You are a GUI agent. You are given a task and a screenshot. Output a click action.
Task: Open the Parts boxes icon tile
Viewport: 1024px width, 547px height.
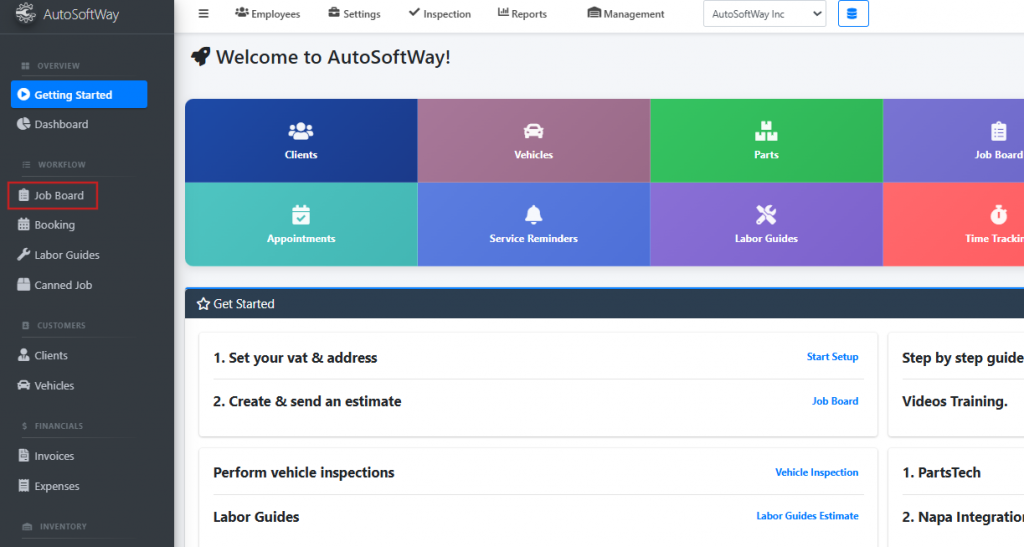pyautogui.click(x=766, y=140)
